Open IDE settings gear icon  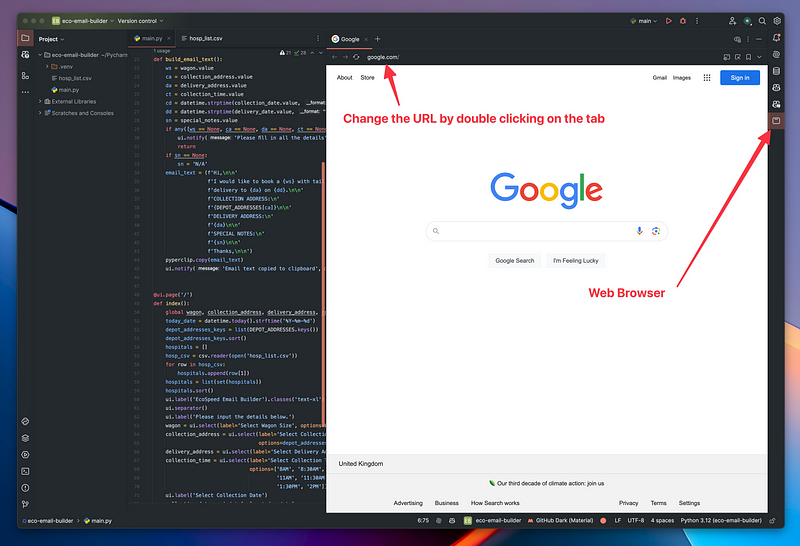coord(777,21)
